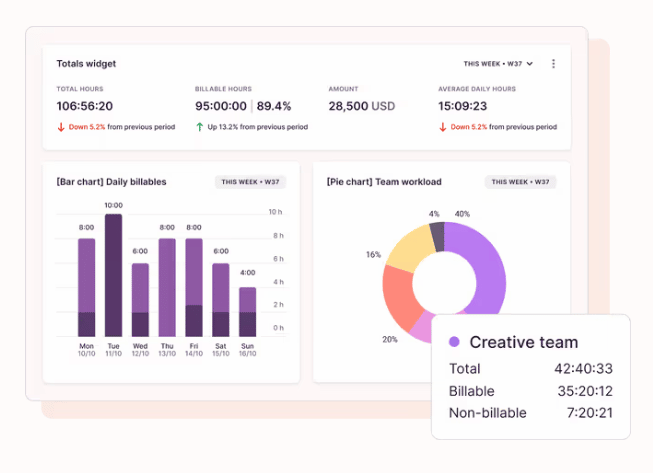Image resolution: width=653 pixels, height=473 pixels.
Task: Select the Friday 8:00 bar
Action: (x=193, y=287)
